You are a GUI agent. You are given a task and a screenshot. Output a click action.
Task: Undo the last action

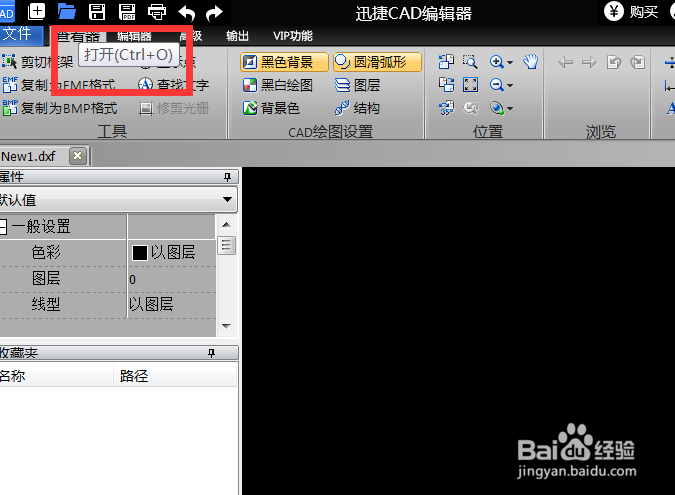click(186, 12)
